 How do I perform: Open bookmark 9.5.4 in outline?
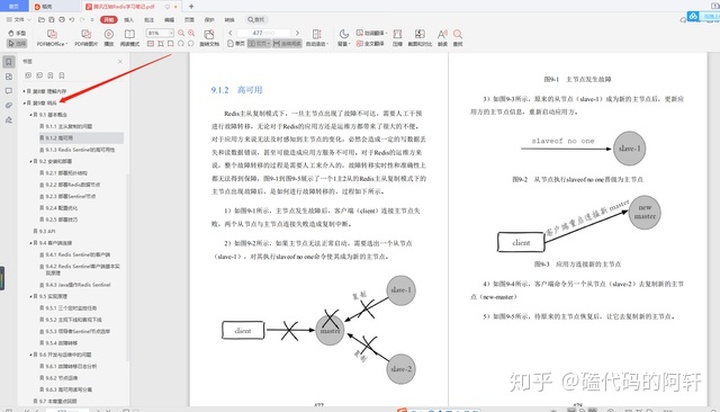point(58,343)
